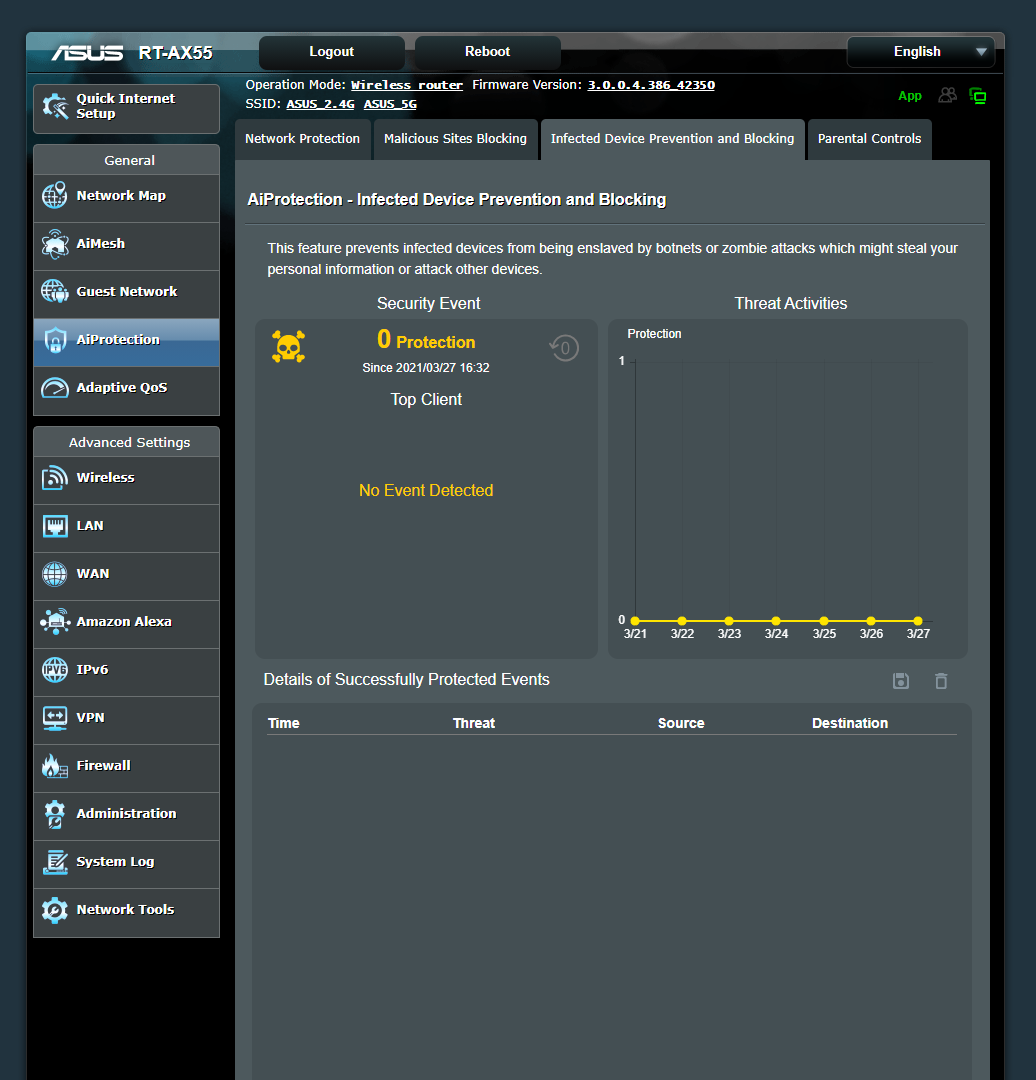Click the Network Tools icon
The width and height of the screenshot is (1036, 1080).
54,910
